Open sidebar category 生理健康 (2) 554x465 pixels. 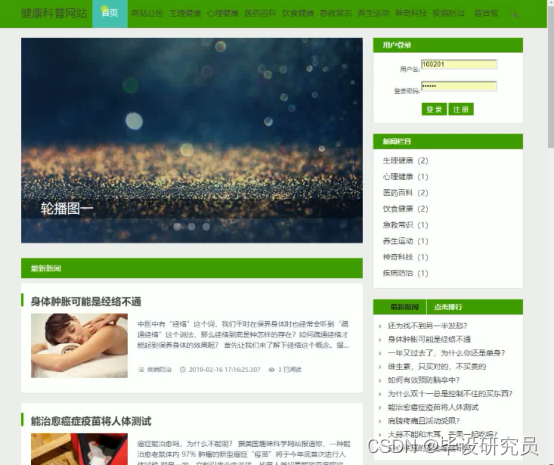405,161
